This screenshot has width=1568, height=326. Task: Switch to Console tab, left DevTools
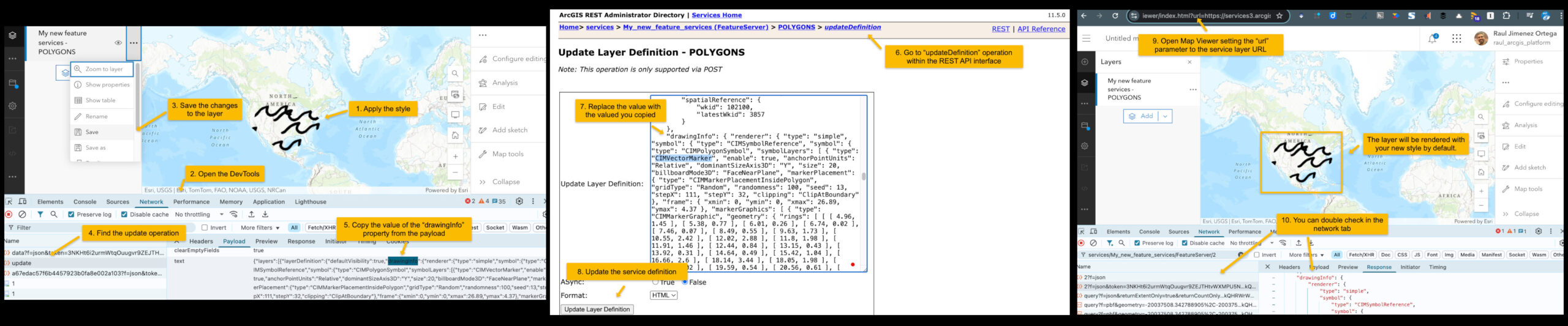click(85, 202)
